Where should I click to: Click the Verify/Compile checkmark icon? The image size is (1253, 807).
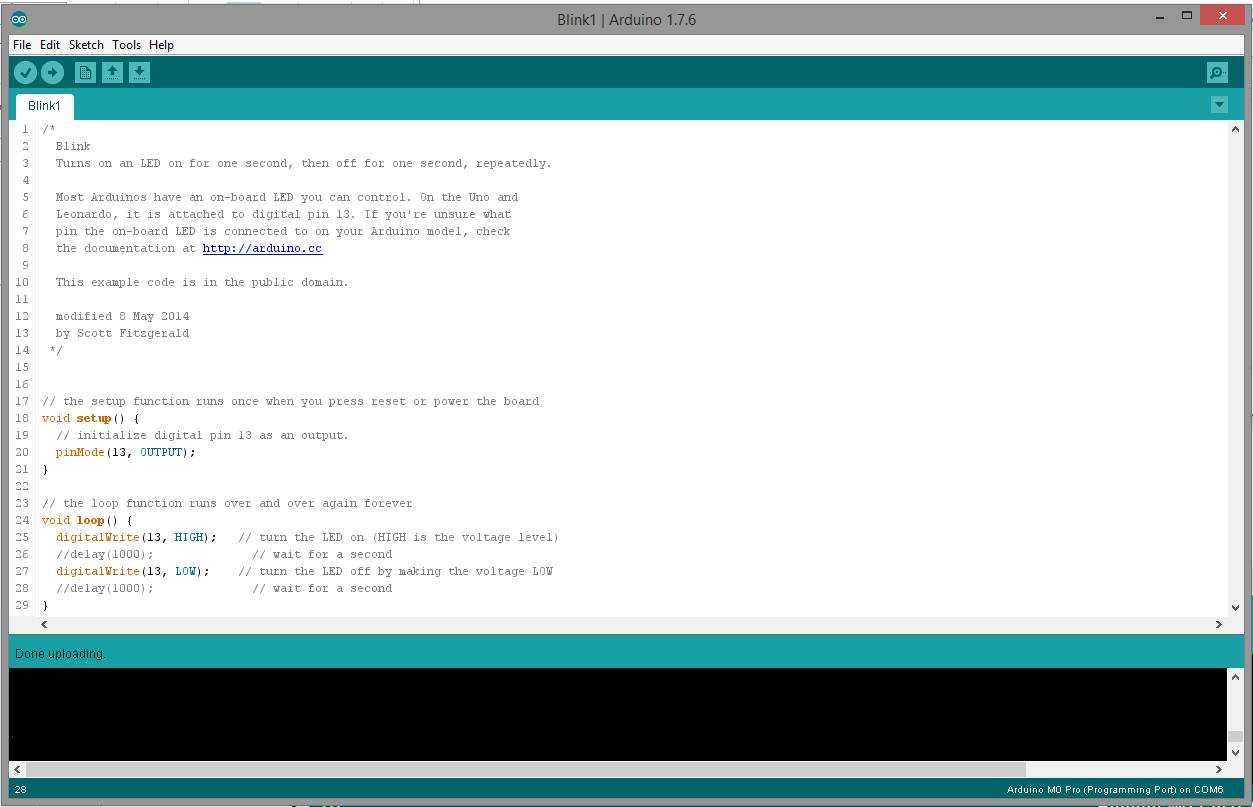tap(25, 72)
